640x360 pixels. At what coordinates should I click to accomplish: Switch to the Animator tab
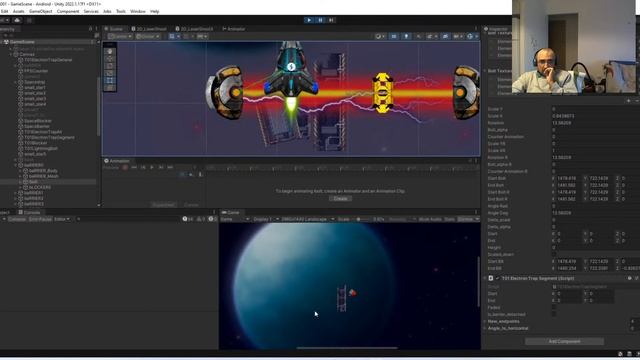point(234,29)
